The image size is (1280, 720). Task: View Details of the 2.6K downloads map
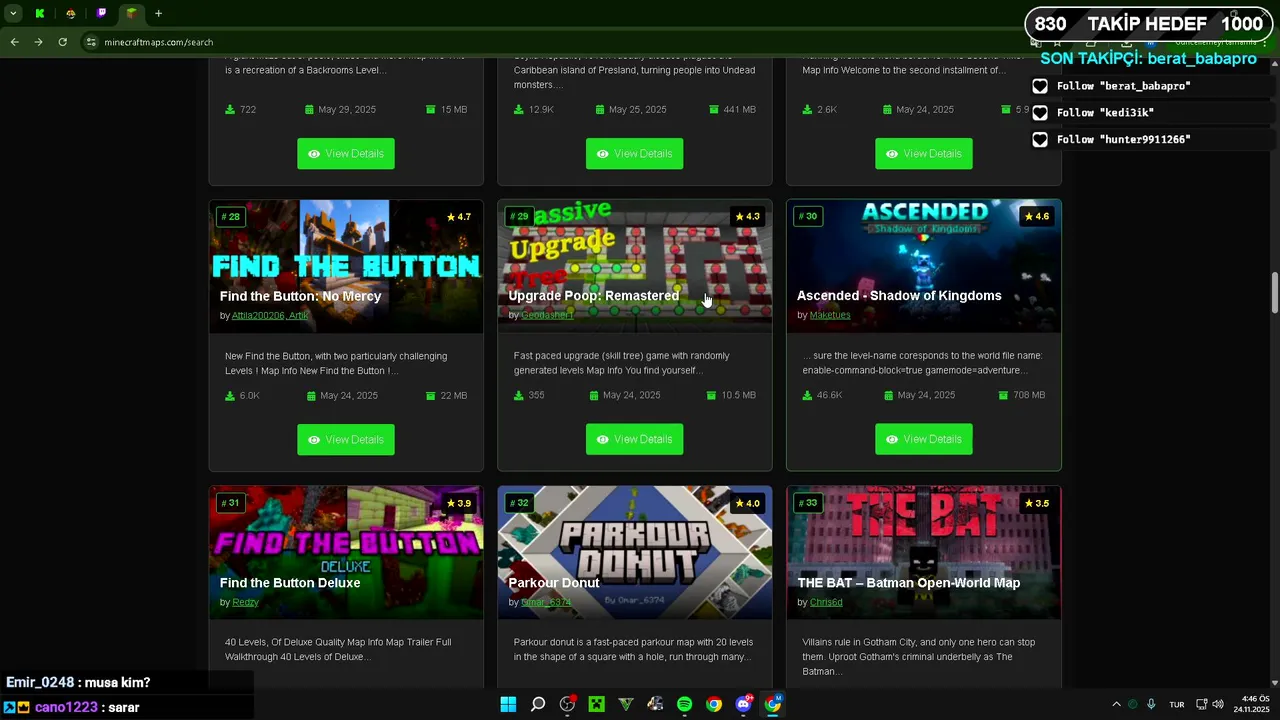pyautogui.click(x=924, y=154)
